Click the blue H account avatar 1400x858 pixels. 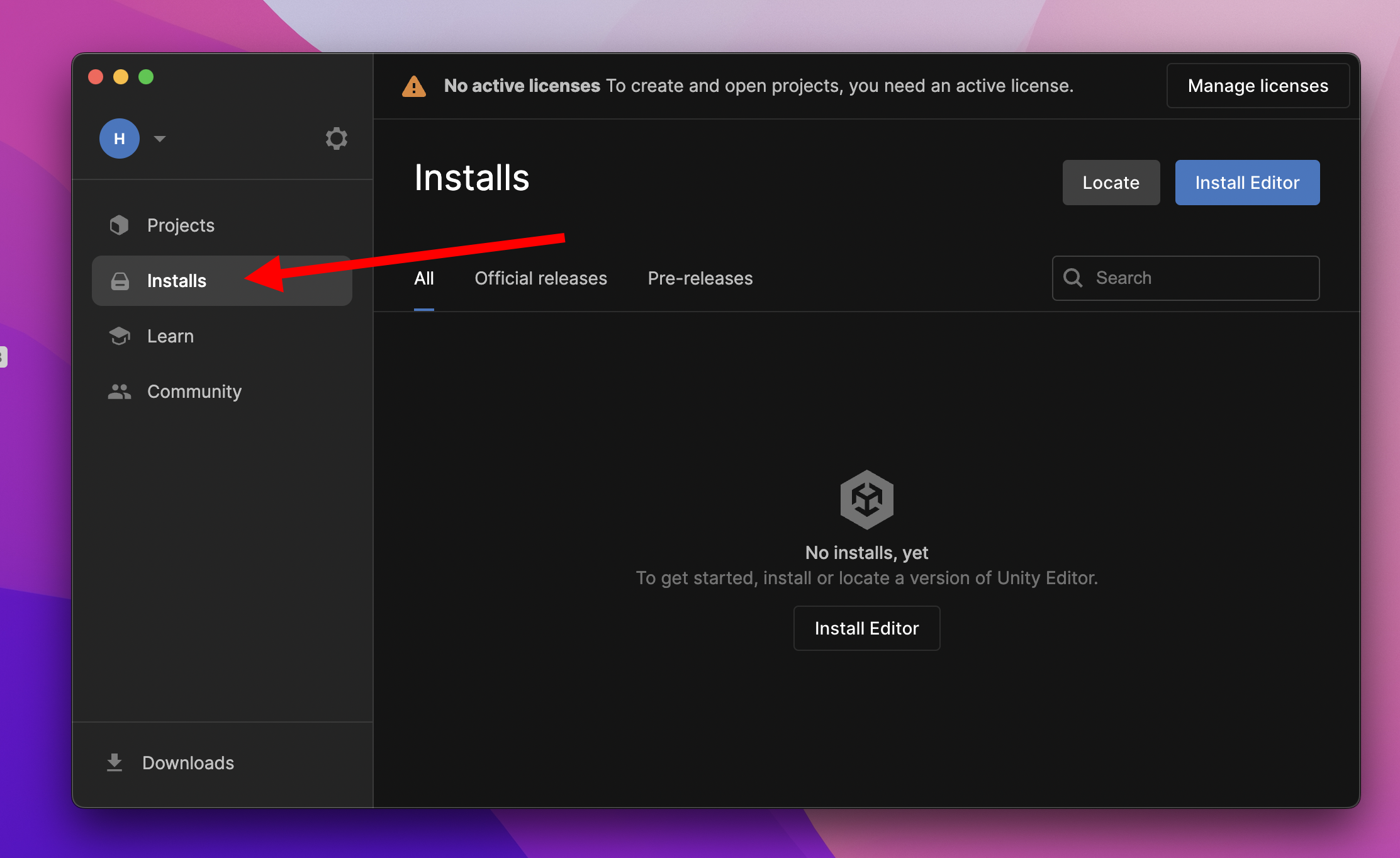120,138
